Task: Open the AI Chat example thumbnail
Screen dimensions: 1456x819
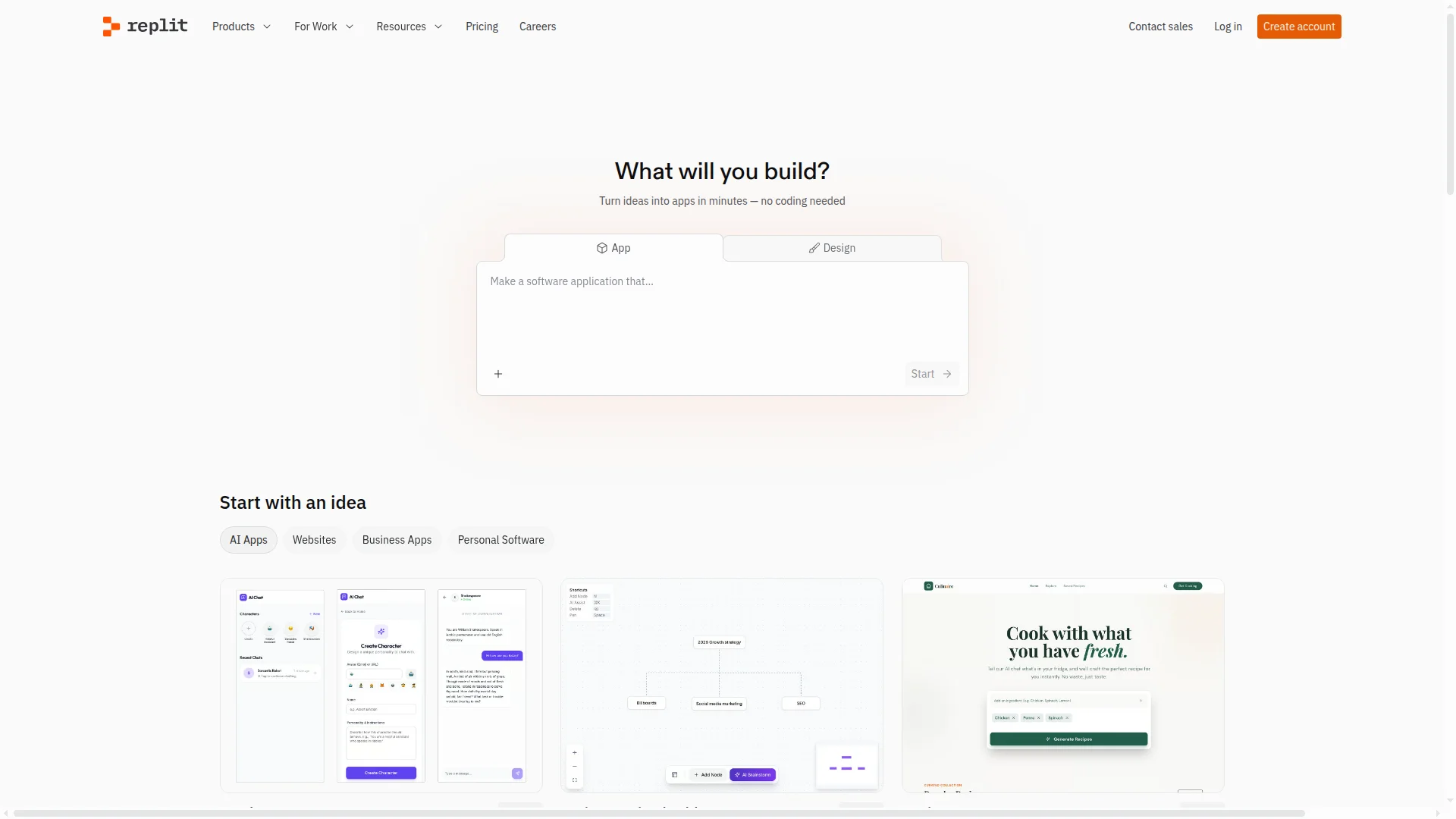Action: coord(380,685)
